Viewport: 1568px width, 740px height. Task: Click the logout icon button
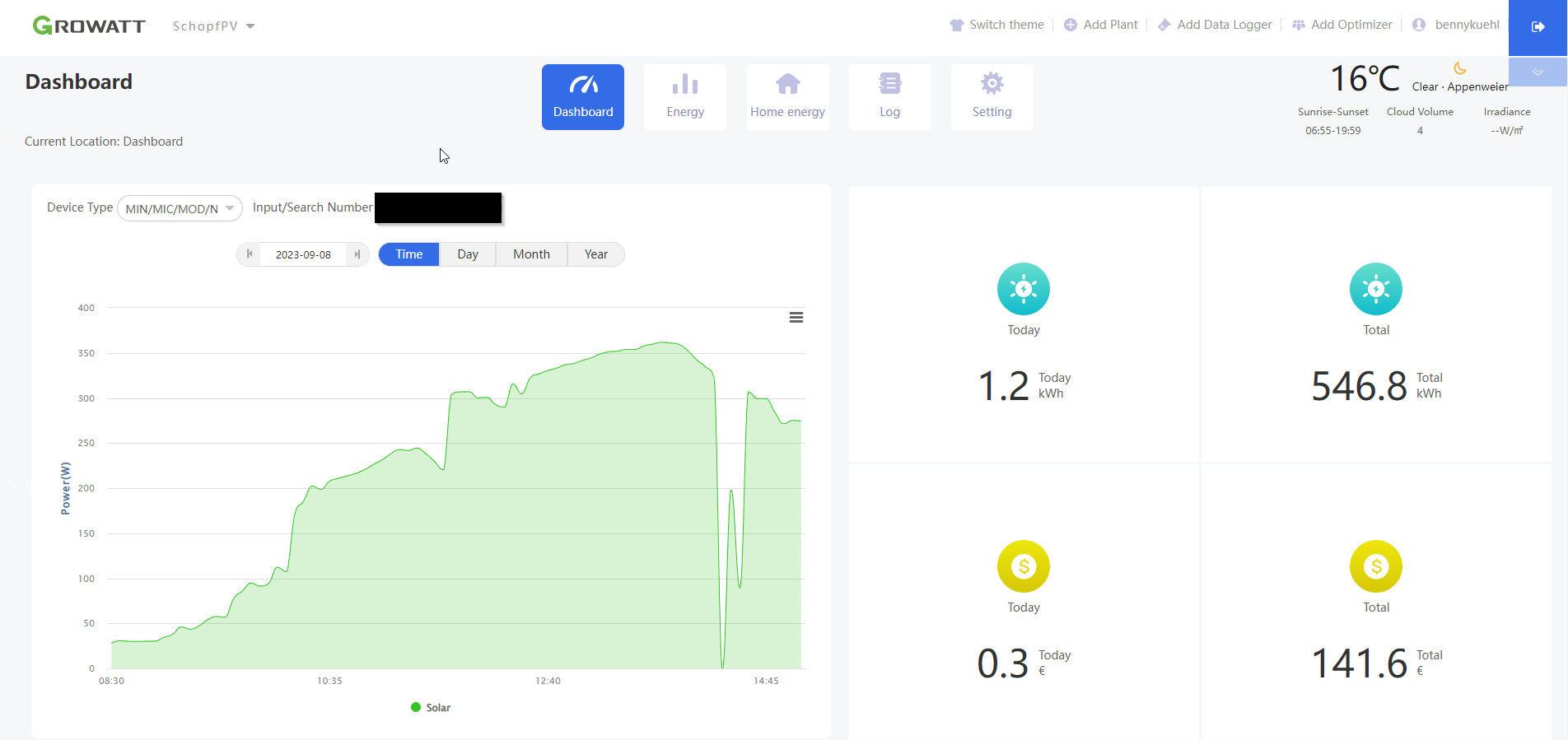1537,27
